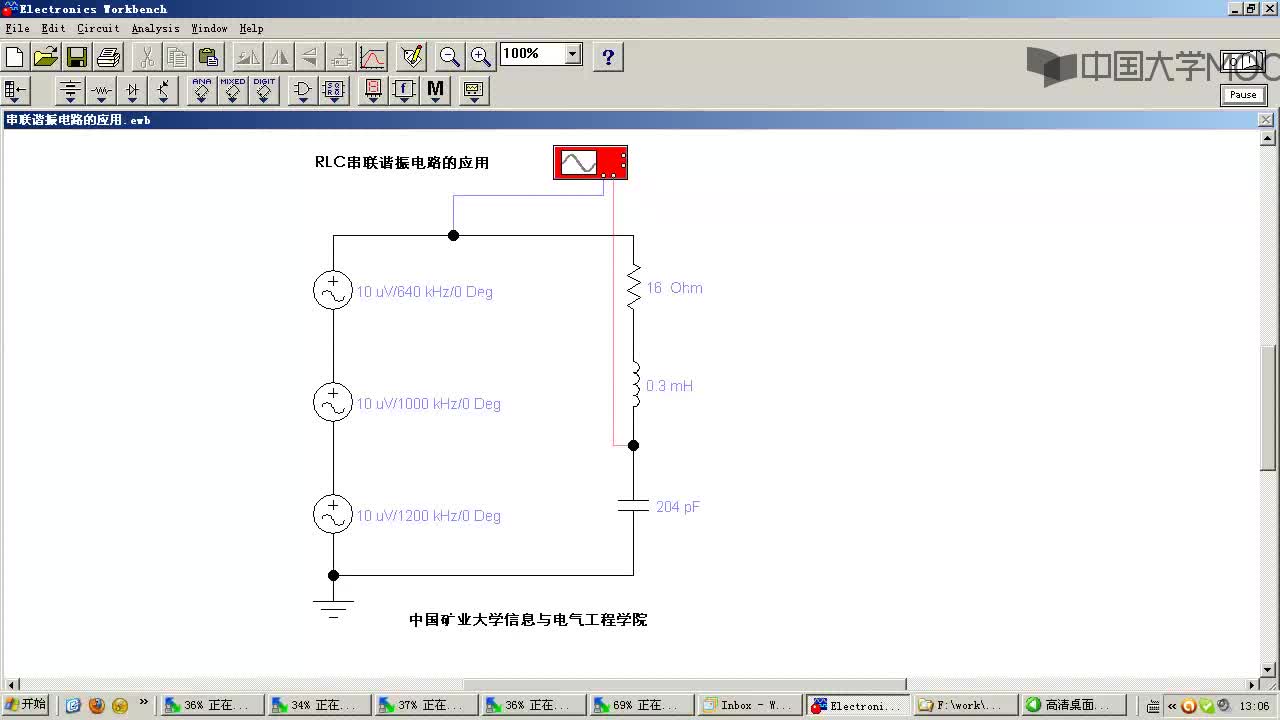Open the Circuit menu

98,28
